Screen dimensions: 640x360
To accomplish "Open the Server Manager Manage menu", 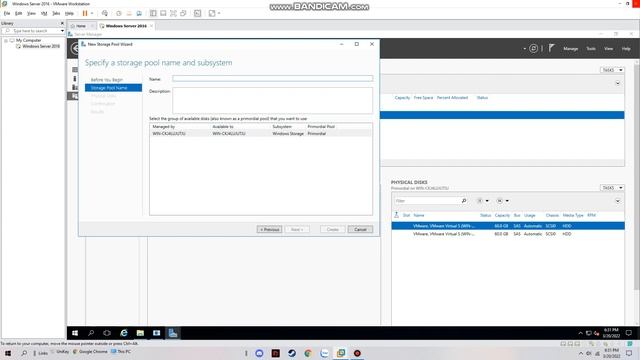I will [571, 49].
